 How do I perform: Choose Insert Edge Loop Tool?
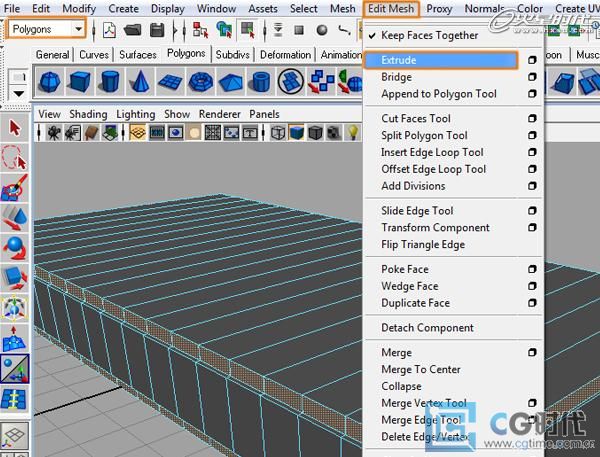pyautogui.click(x=432, y=152)
